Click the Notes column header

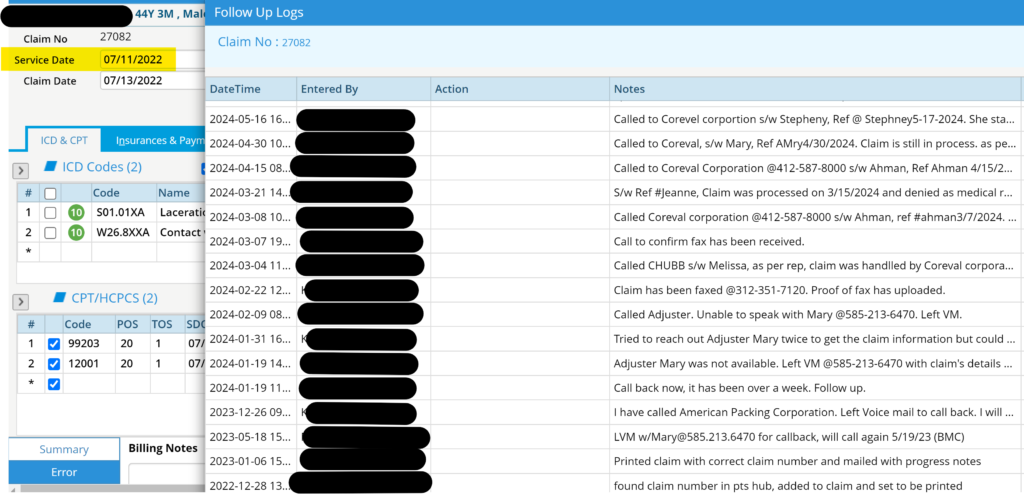pyautogui.click(x=629, y=89)
